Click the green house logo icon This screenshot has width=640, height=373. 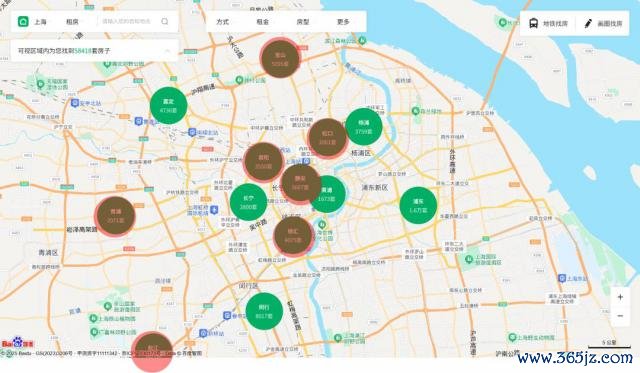coord(23,21)
